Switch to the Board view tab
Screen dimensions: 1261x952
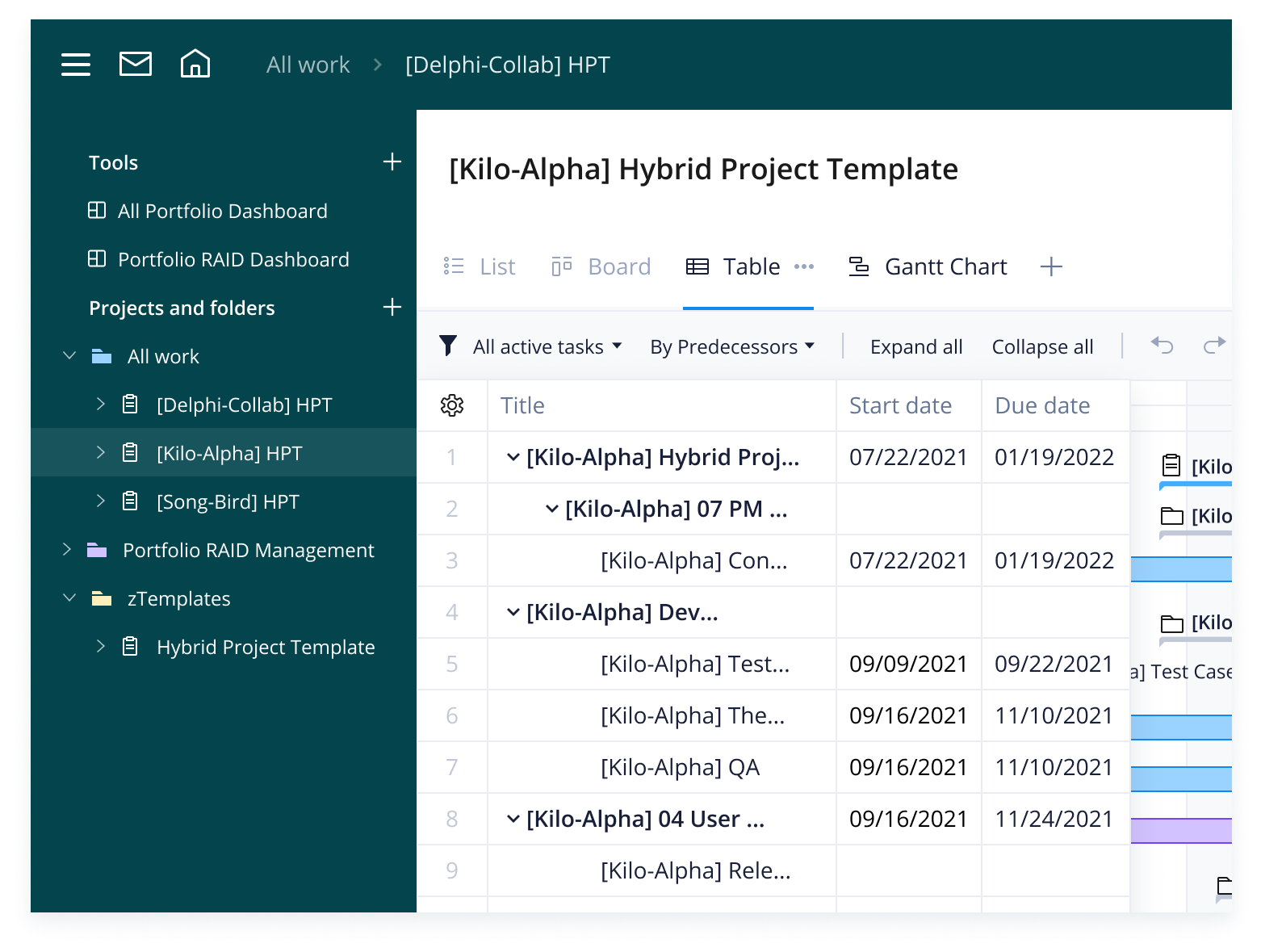(x=601, y=266)
